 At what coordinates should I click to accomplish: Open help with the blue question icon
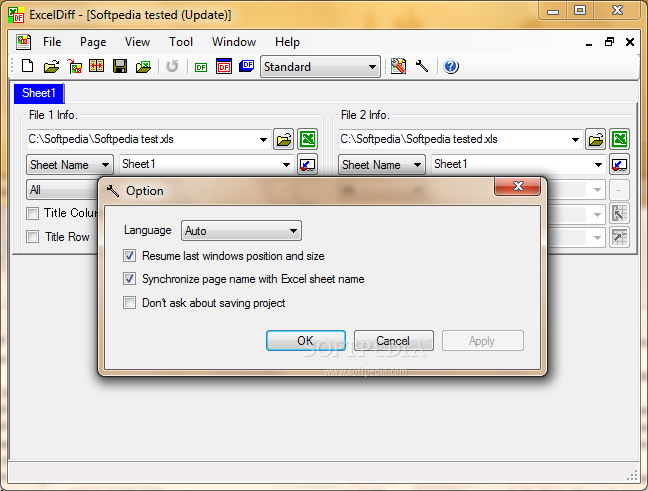pyautogui.click(x=451, y=66)
